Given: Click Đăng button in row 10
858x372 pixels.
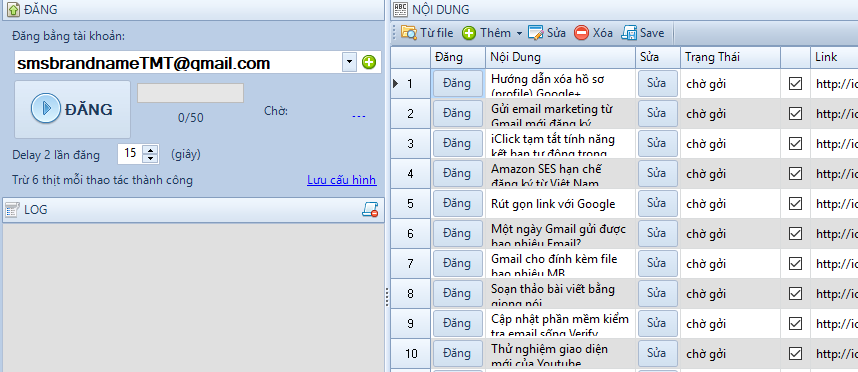Looking at the screenshot, I should tap(457, 353).
